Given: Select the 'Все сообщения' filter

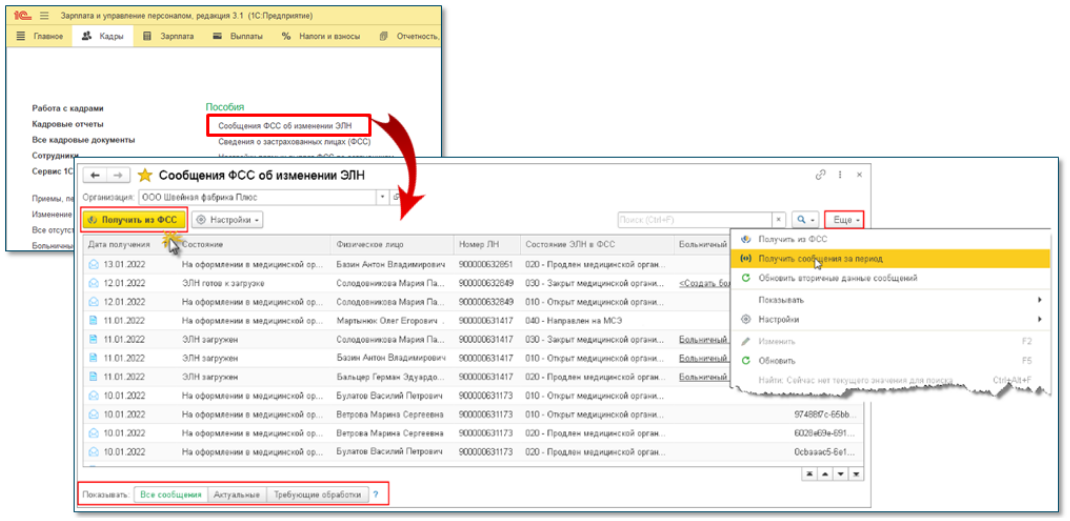Looking at the screenshot, I should coord(170,495).
